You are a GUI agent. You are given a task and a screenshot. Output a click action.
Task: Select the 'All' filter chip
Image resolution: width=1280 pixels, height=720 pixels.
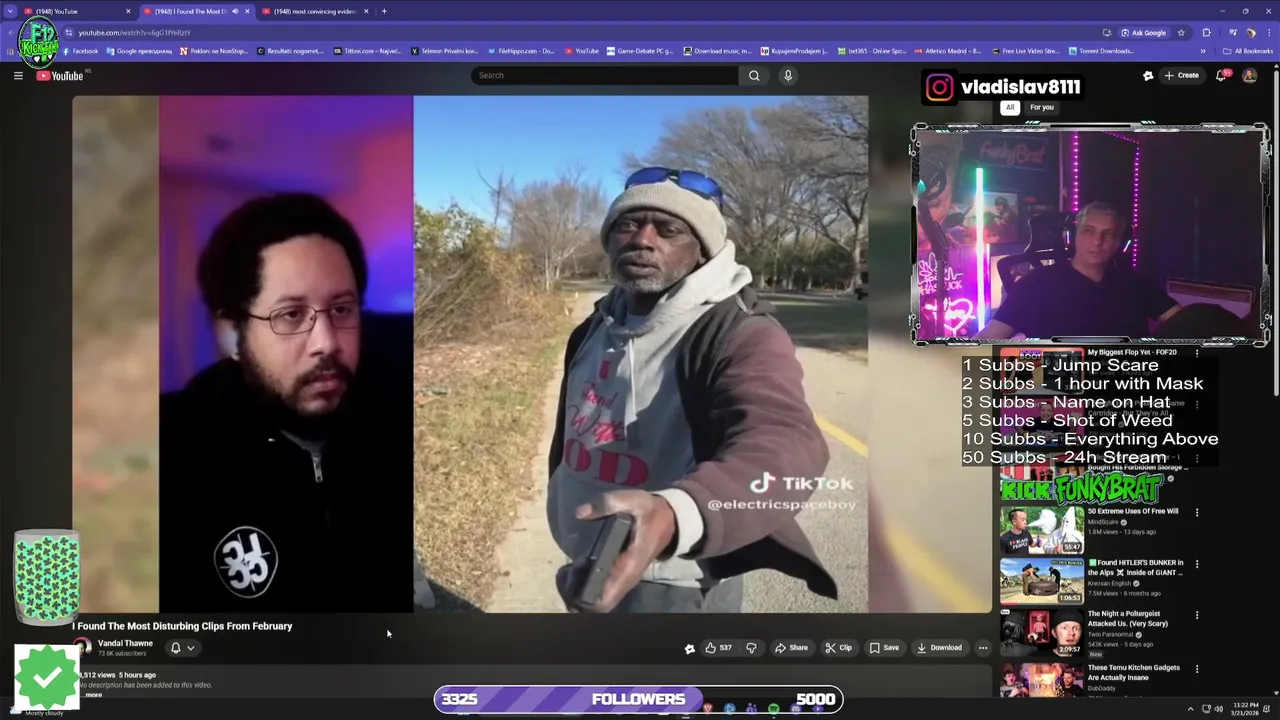click(1010, 107)
